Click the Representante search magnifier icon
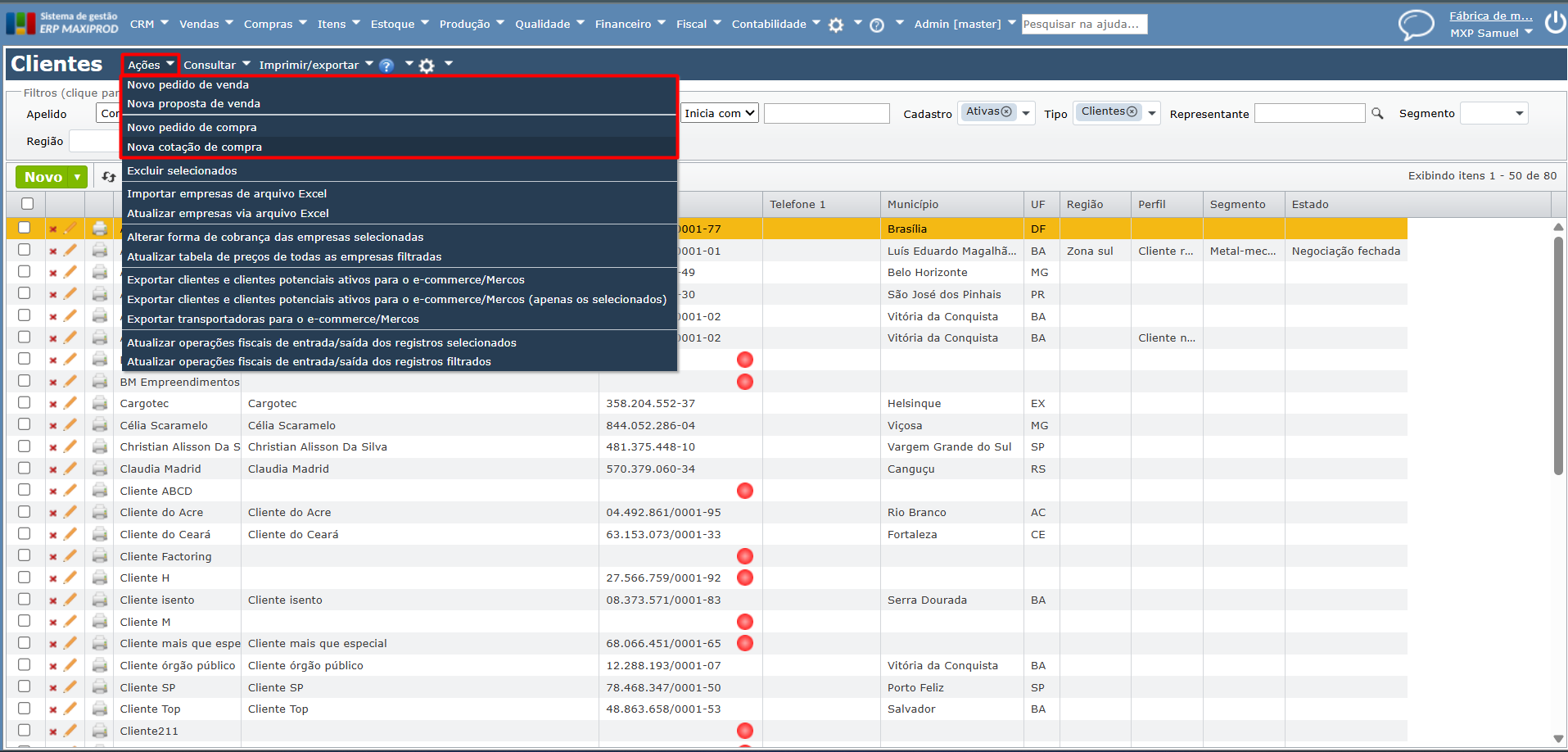Viewport: 1568px width, 752px height. click(1377, 114)
